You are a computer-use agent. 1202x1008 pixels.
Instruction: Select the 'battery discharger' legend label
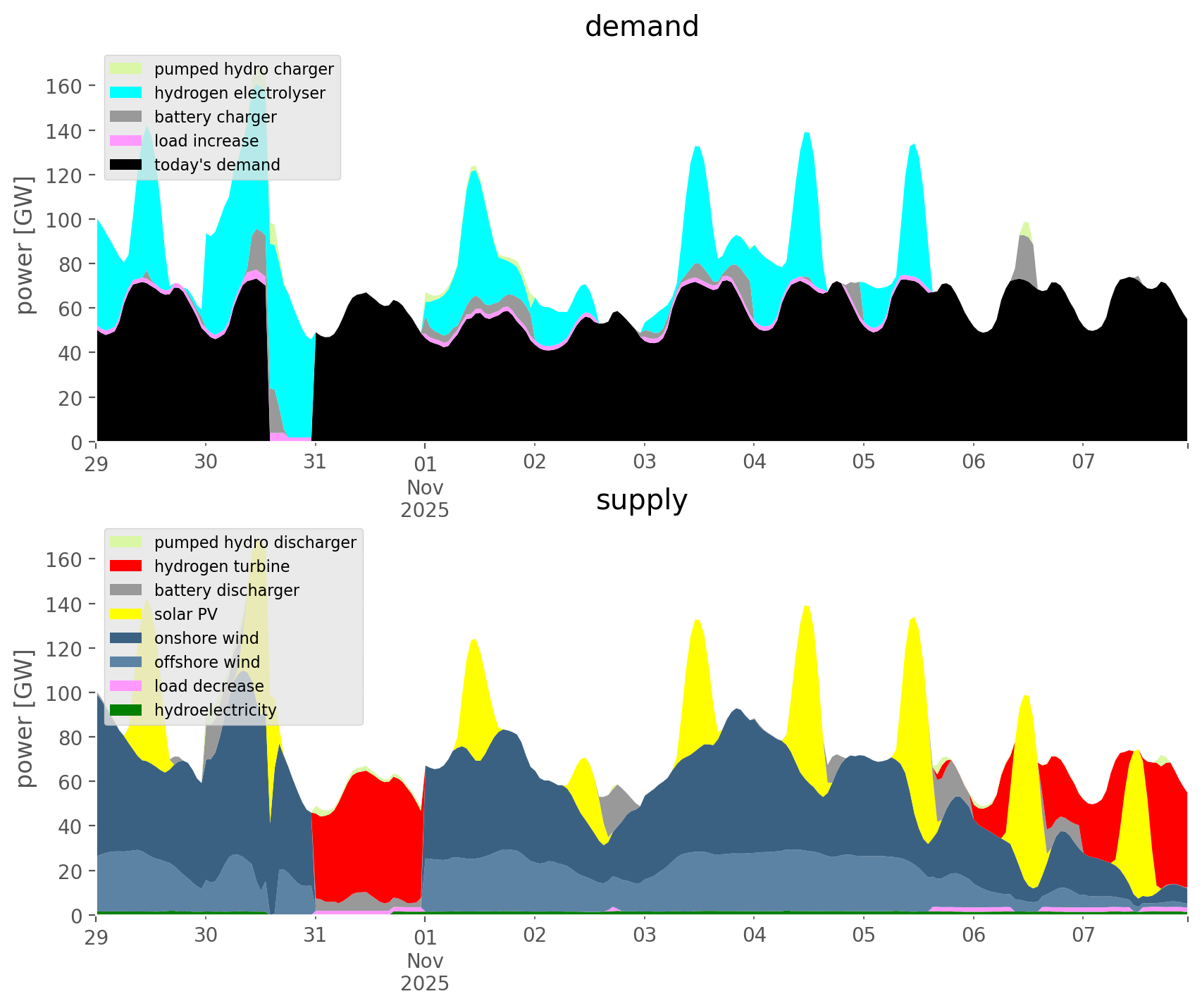click(x=227, y=590)
